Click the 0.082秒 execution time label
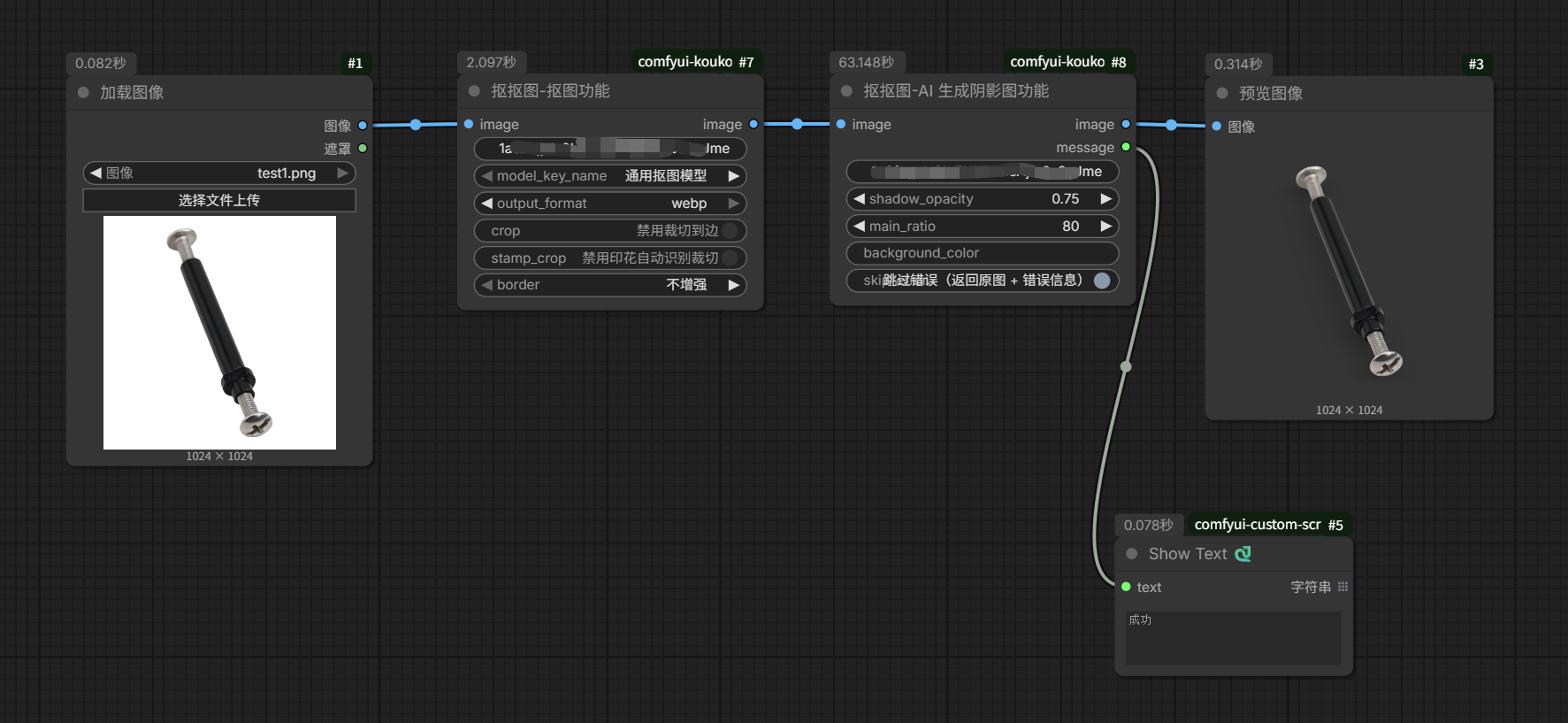Viewport: 1568px width, 723px height. [x=100, y=64]
